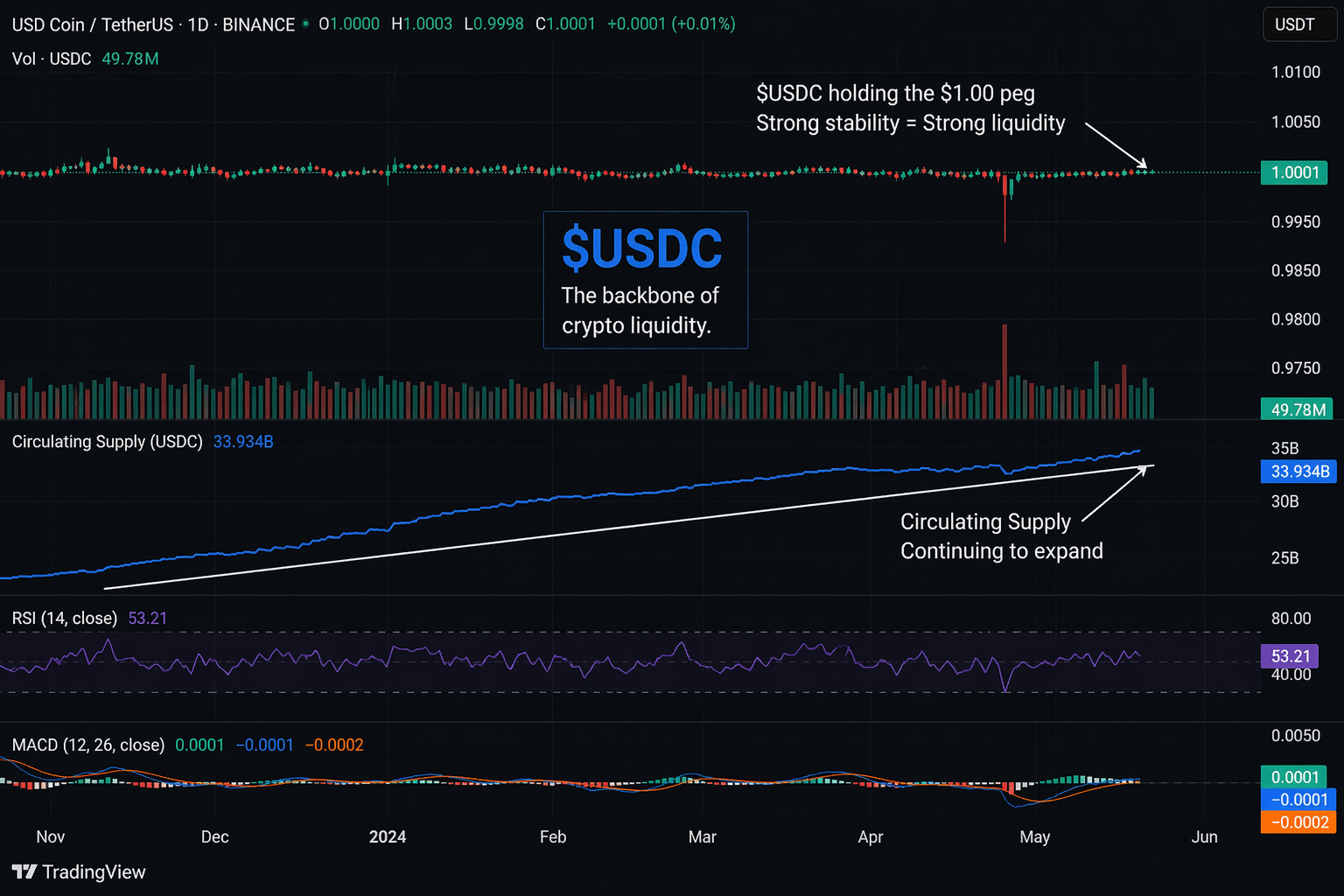
Task: Click the $USDC headline text box
Action: 646,280
